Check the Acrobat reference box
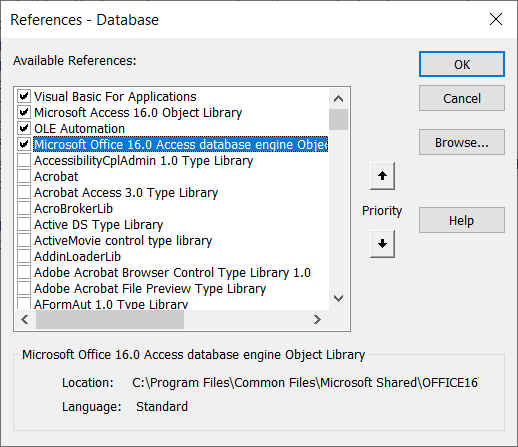518x447 pixels. click(x=24, y=177)
